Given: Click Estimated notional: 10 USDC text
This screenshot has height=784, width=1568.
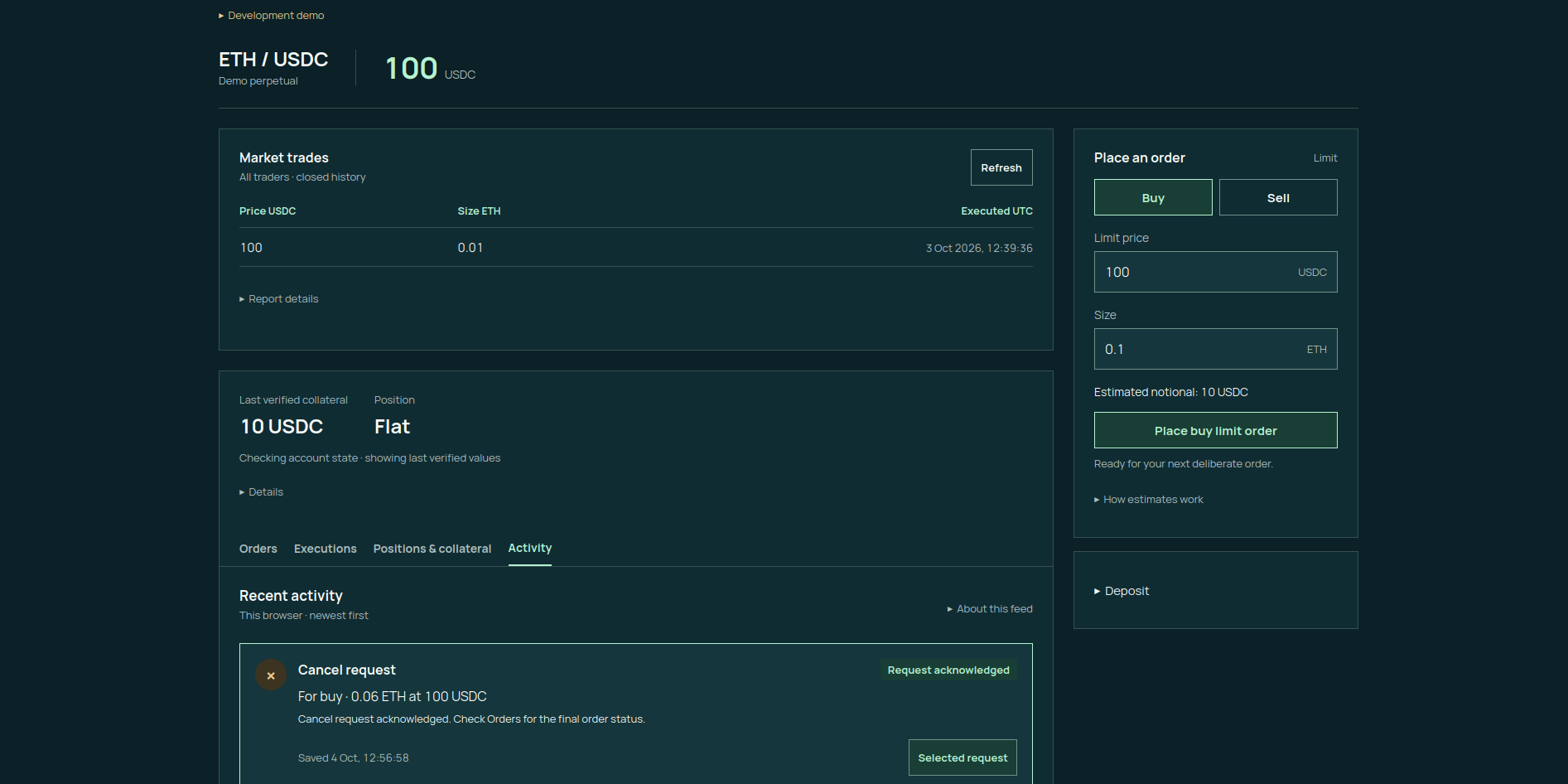Looking at the screenshot, I should 1171,392.
